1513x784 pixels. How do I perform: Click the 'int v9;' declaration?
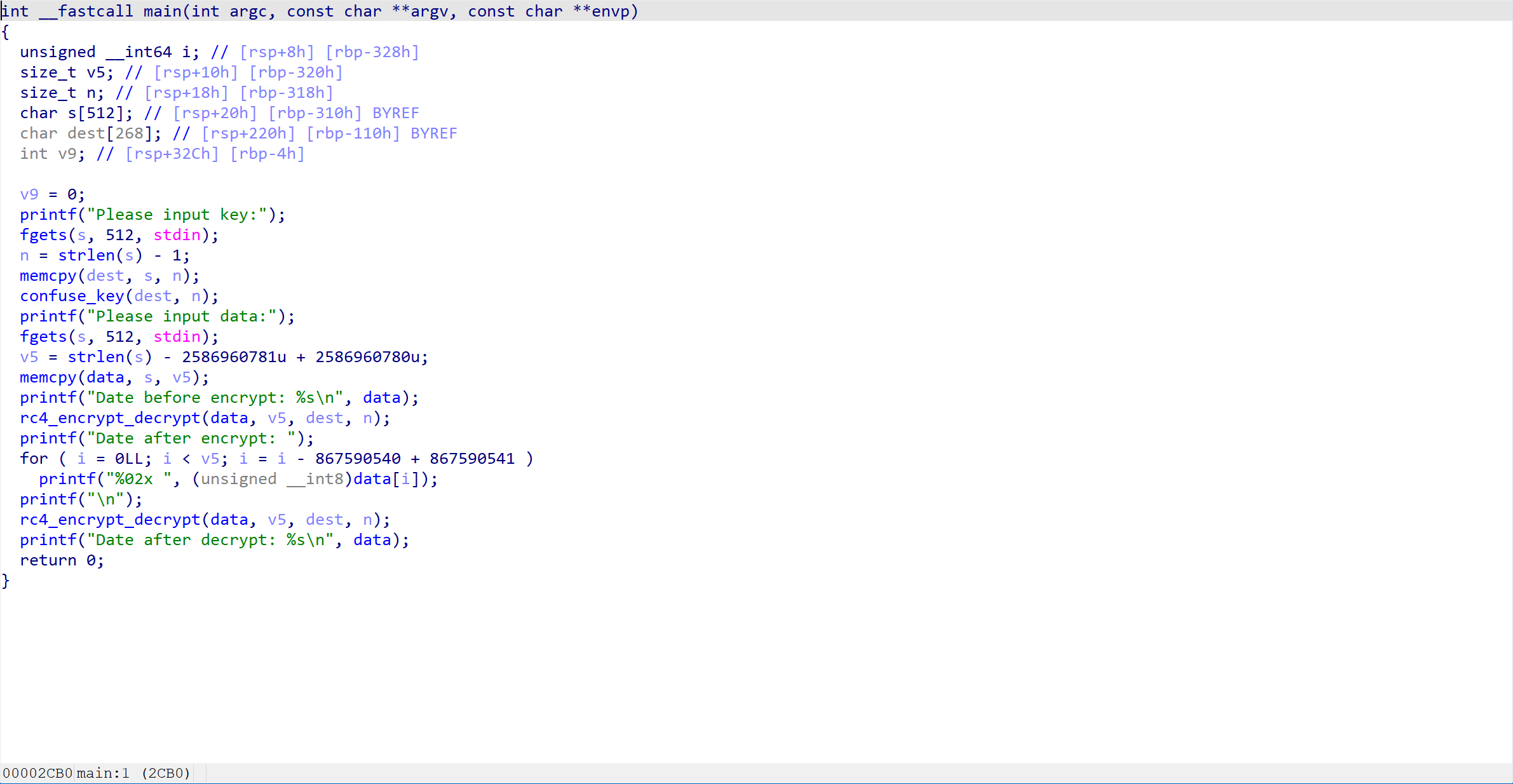click(x=53, y=154)
